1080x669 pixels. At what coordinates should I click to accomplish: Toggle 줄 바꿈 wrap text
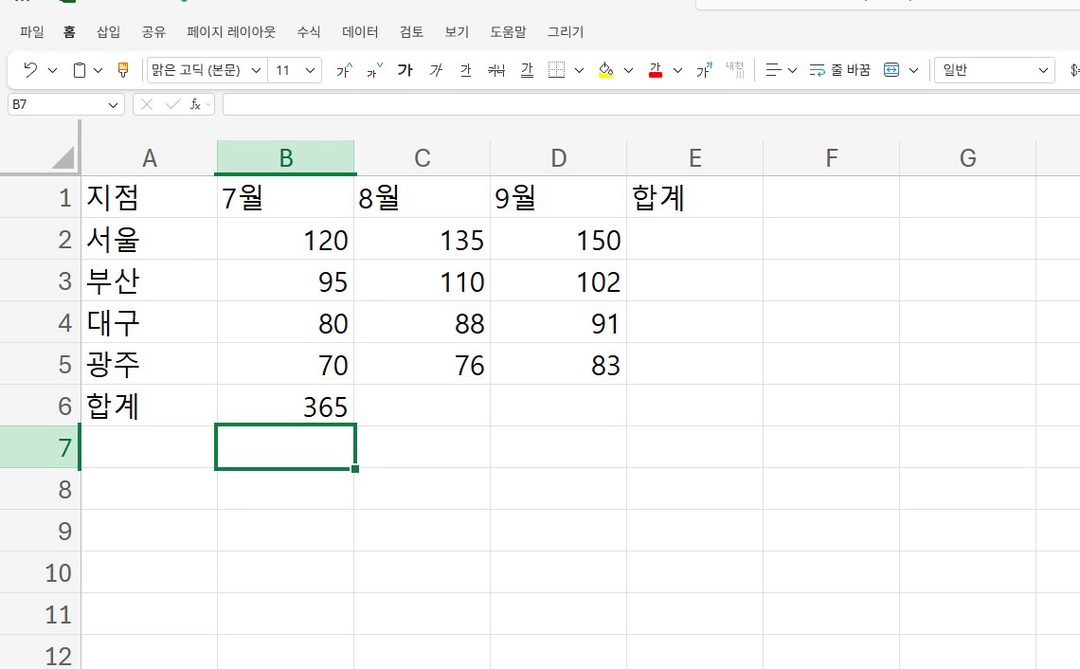pyautogui.click(x=840, y=70)
